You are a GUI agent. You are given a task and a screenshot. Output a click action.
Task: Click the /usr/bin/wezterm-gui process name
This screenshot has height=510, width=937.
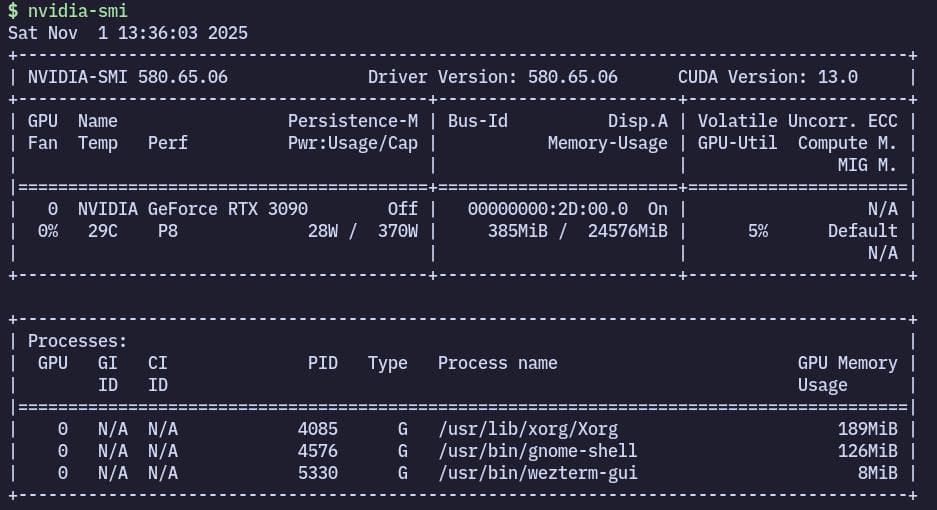coord(537,473)
